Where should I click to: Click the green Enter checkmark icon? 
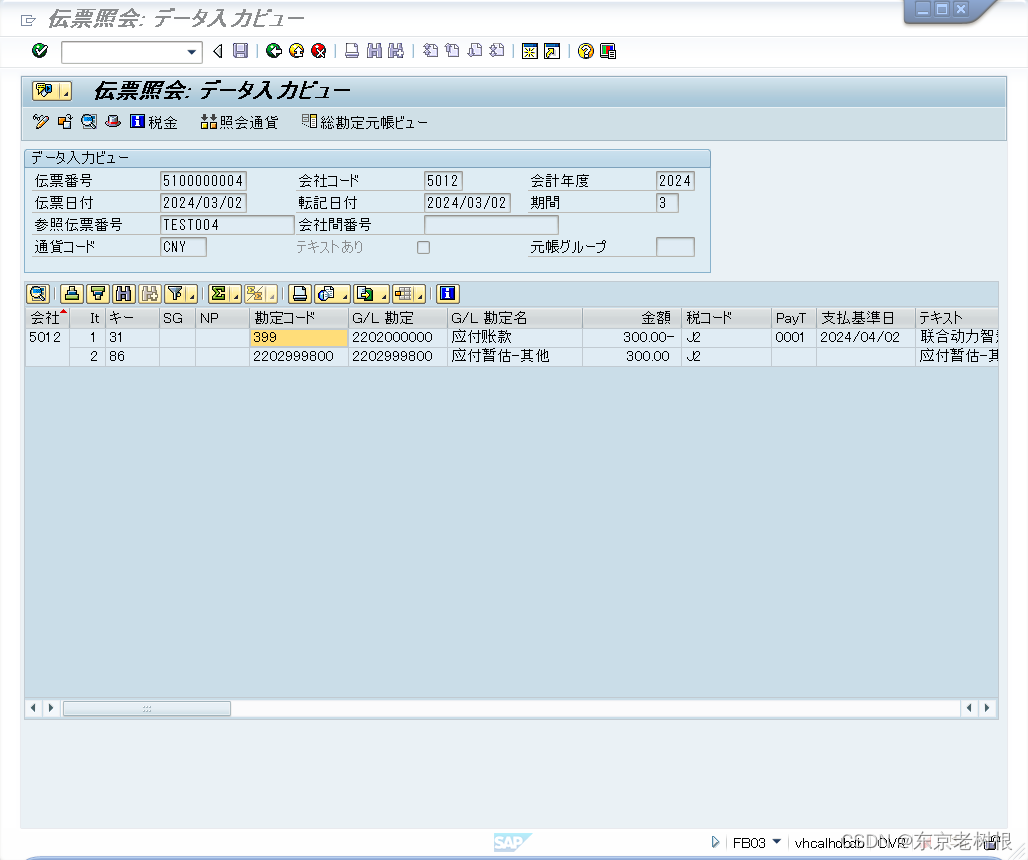point(40,51)
